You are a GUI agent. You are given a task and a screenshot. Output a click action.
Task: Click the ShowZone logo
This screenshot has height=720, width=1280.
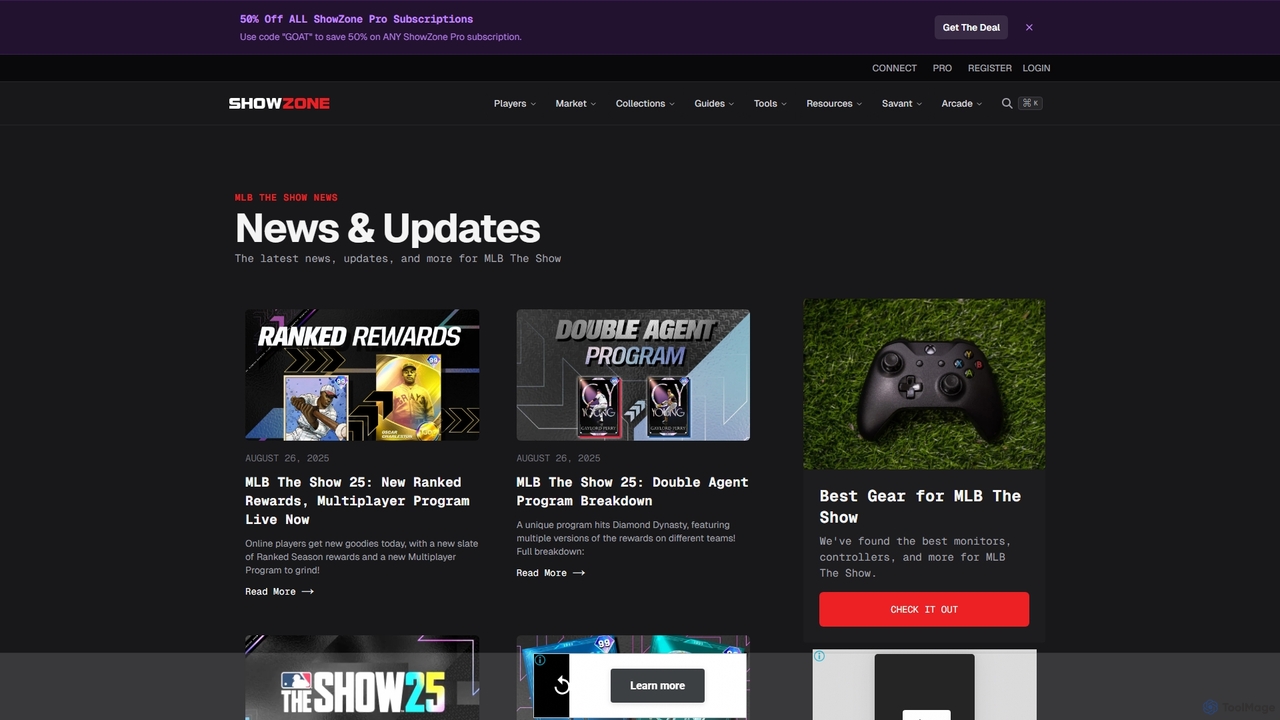(279, 103)
